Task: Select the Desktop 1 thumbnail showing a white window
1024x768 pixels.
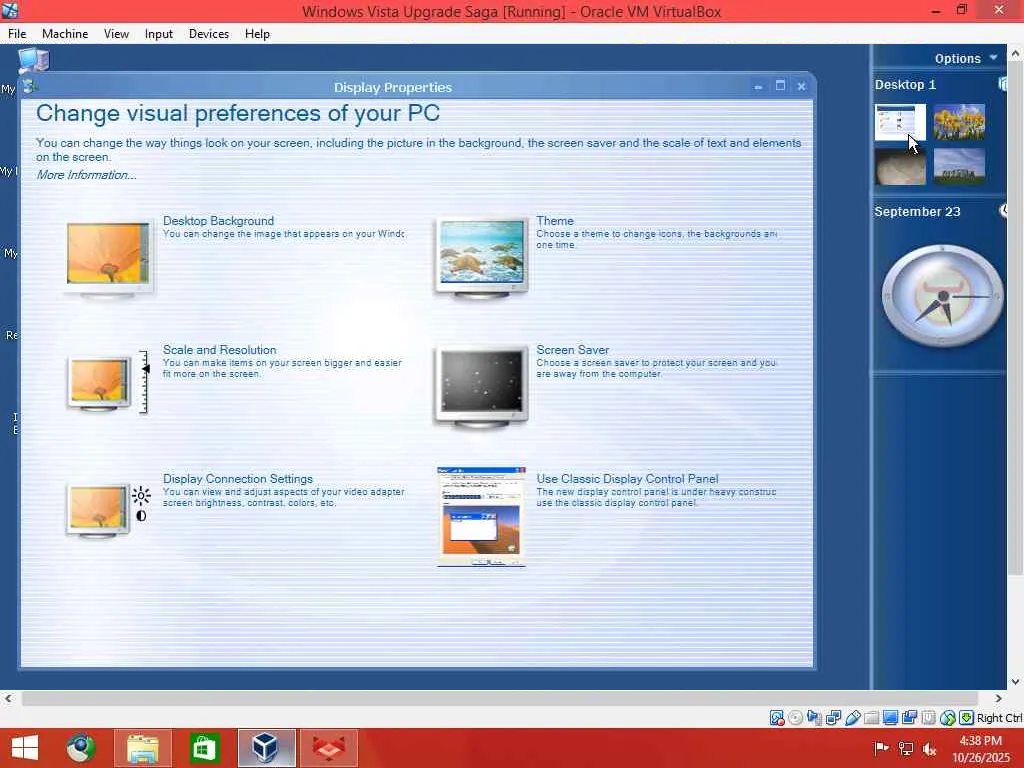Action: click(900, 121)
